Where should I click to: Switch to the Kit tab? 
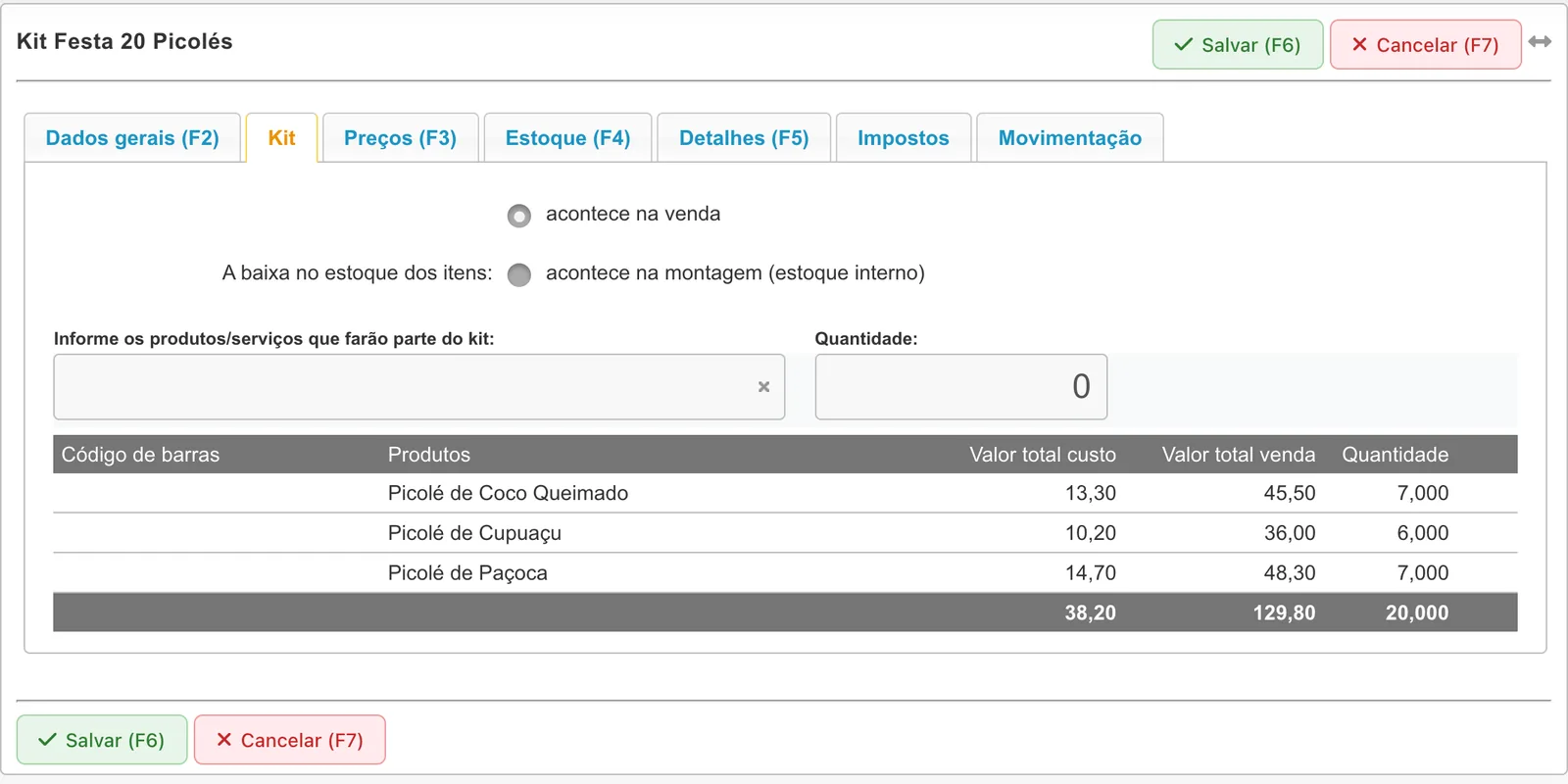pos(281,138)
